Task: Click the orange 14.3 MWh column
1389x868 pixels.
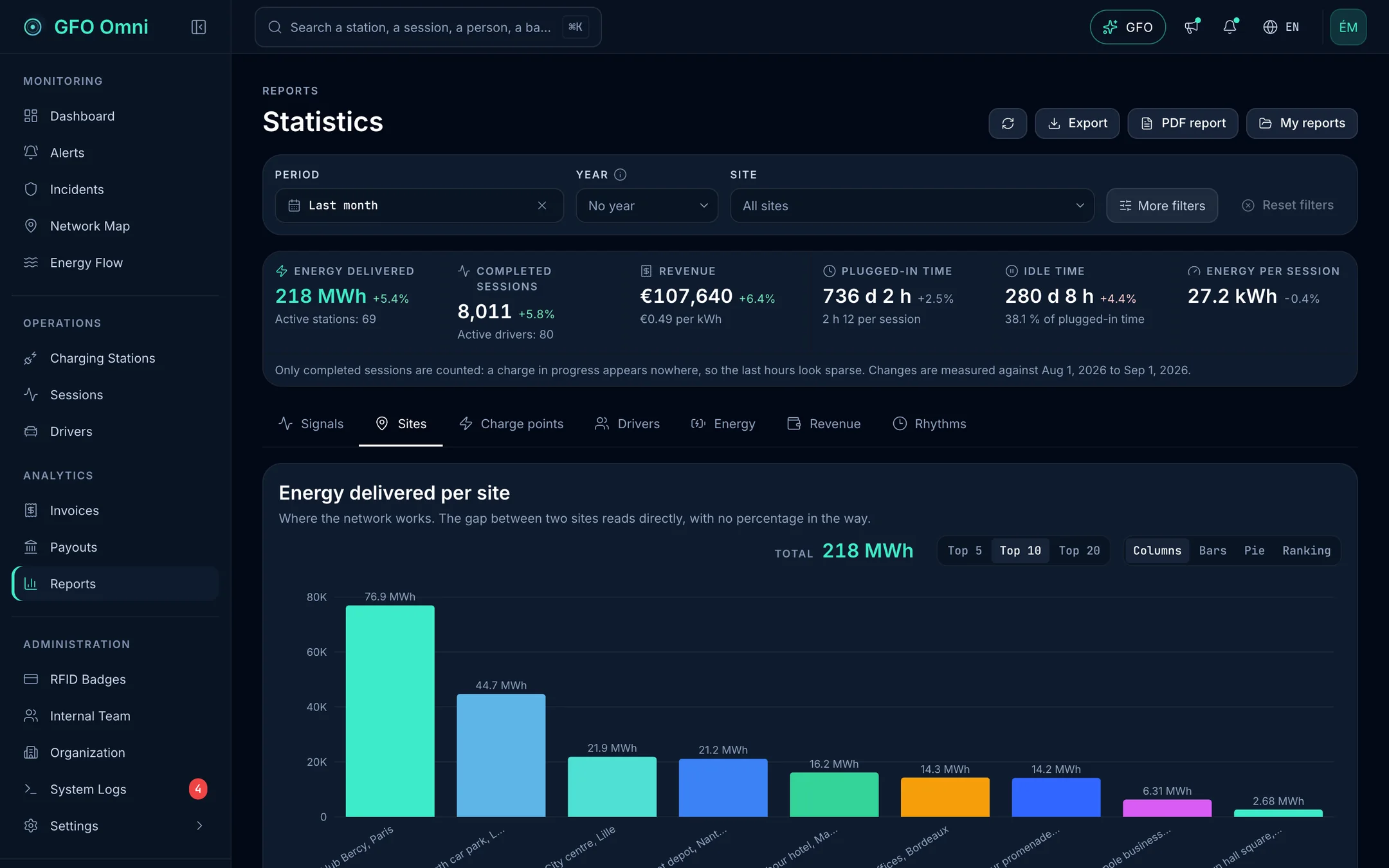Action: click(945, 797)
